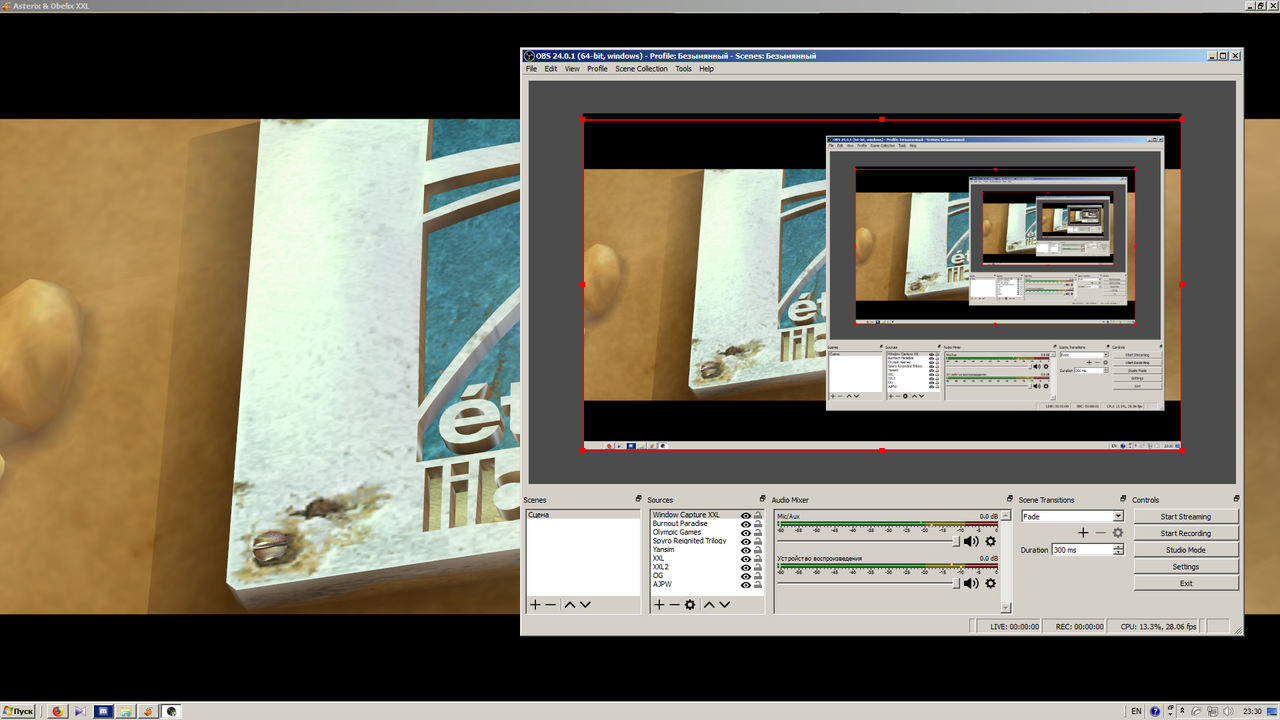Viewport: 1280px width, 720px height.
Task: Undock the Scenes panel
Action: pos(638,499)
